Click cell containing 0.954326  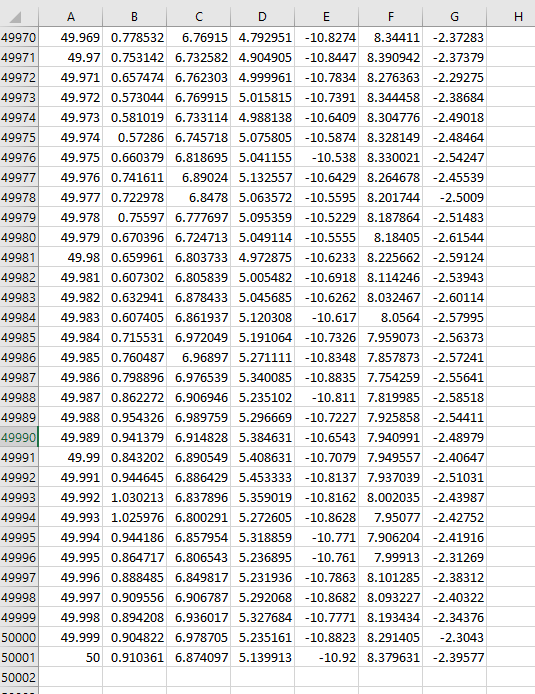pos(135,418)
